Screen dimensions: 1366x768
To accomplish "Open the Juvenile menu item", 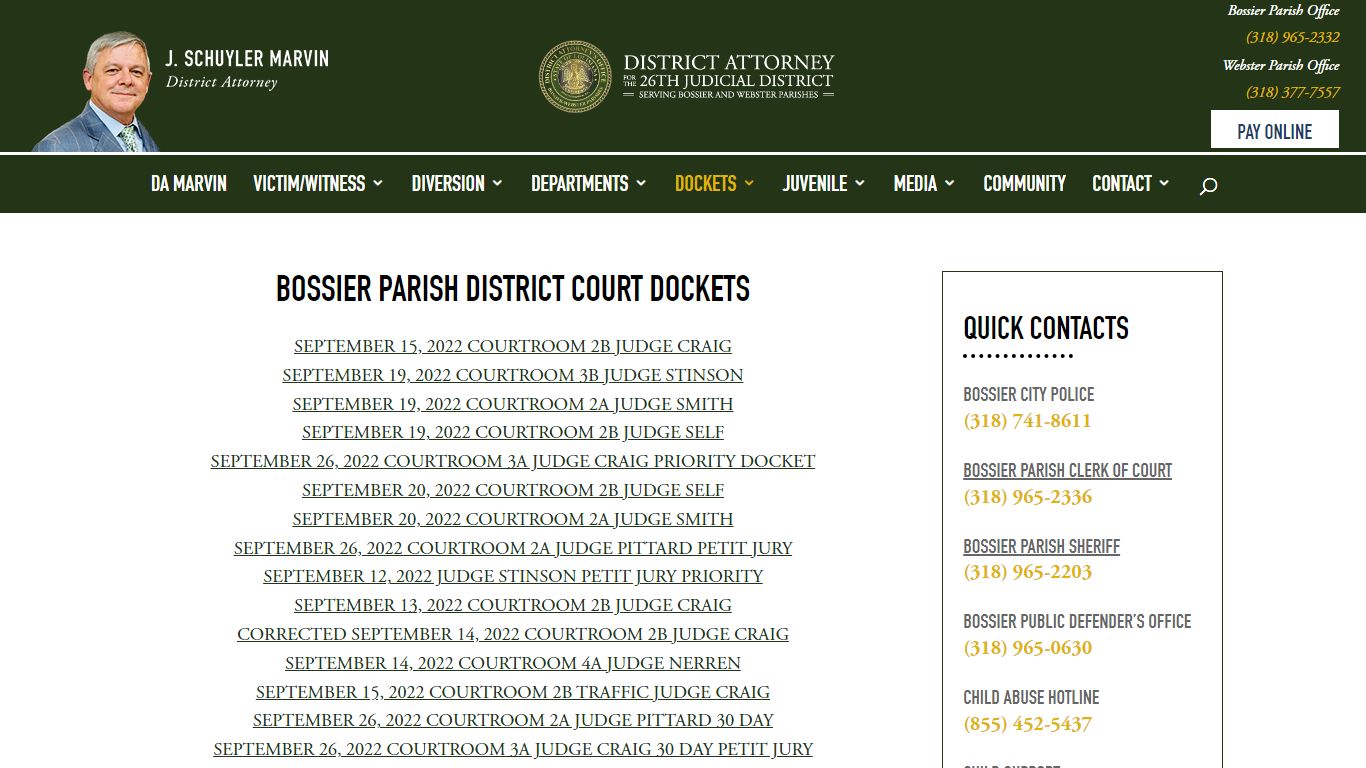I will (815, 184).
